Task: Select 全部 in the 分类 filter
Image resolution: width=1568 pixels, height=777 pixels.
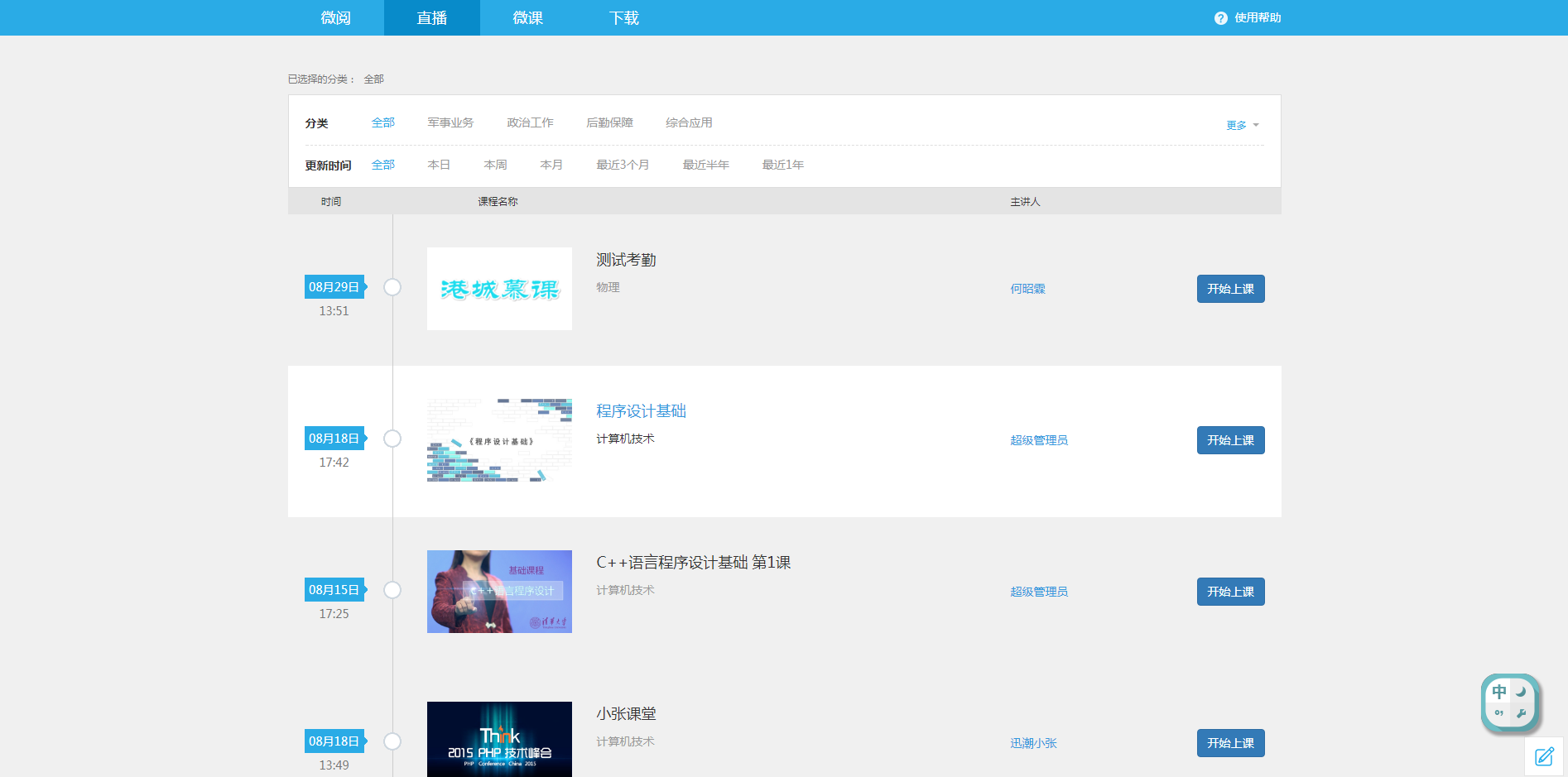Action: pos(382,122)
